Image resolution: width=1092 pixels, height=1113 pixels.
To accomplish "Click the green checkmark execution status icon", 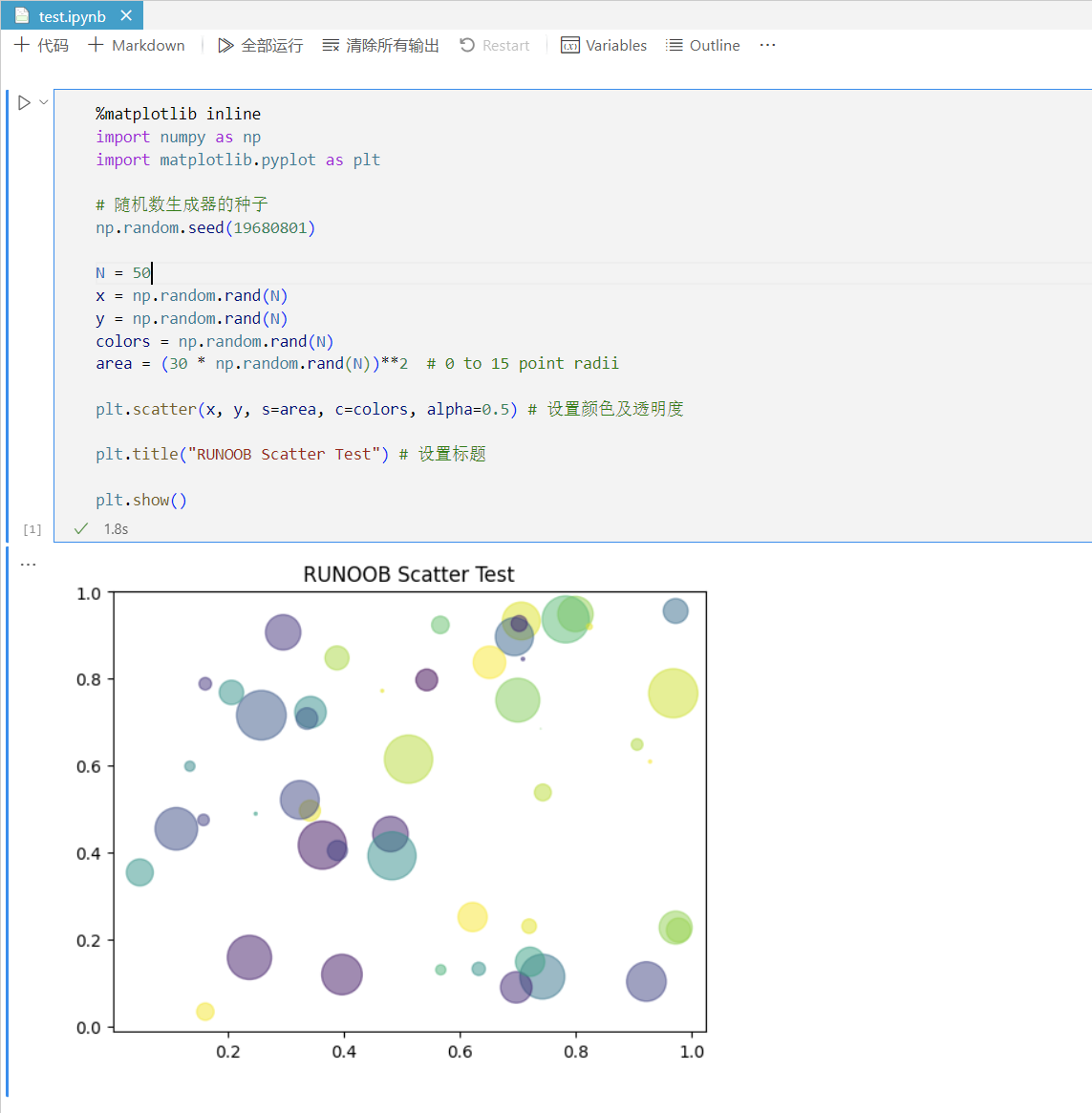I will (x=81, y=528).
